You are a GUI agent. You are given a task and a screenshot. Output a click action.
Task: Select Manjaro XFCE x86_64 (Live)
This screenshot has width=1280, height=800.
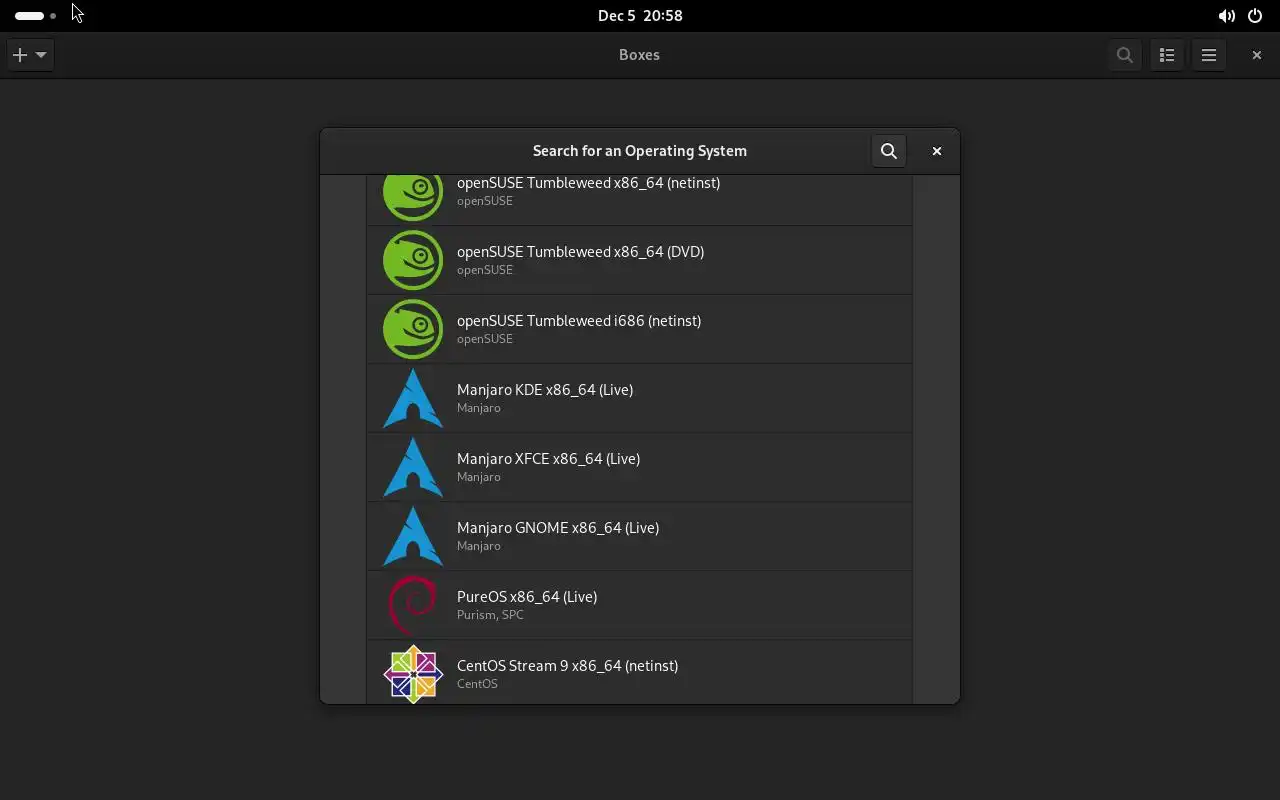coord(640,467)
